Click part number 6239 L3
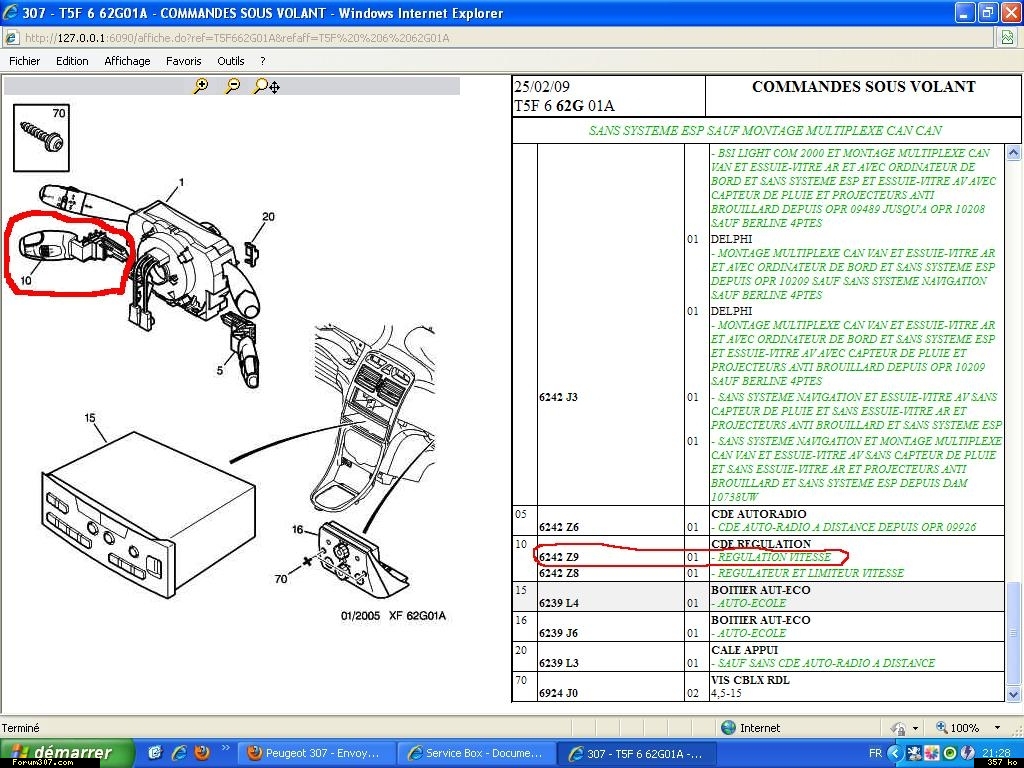1024x768 pixels. point(559,663)
